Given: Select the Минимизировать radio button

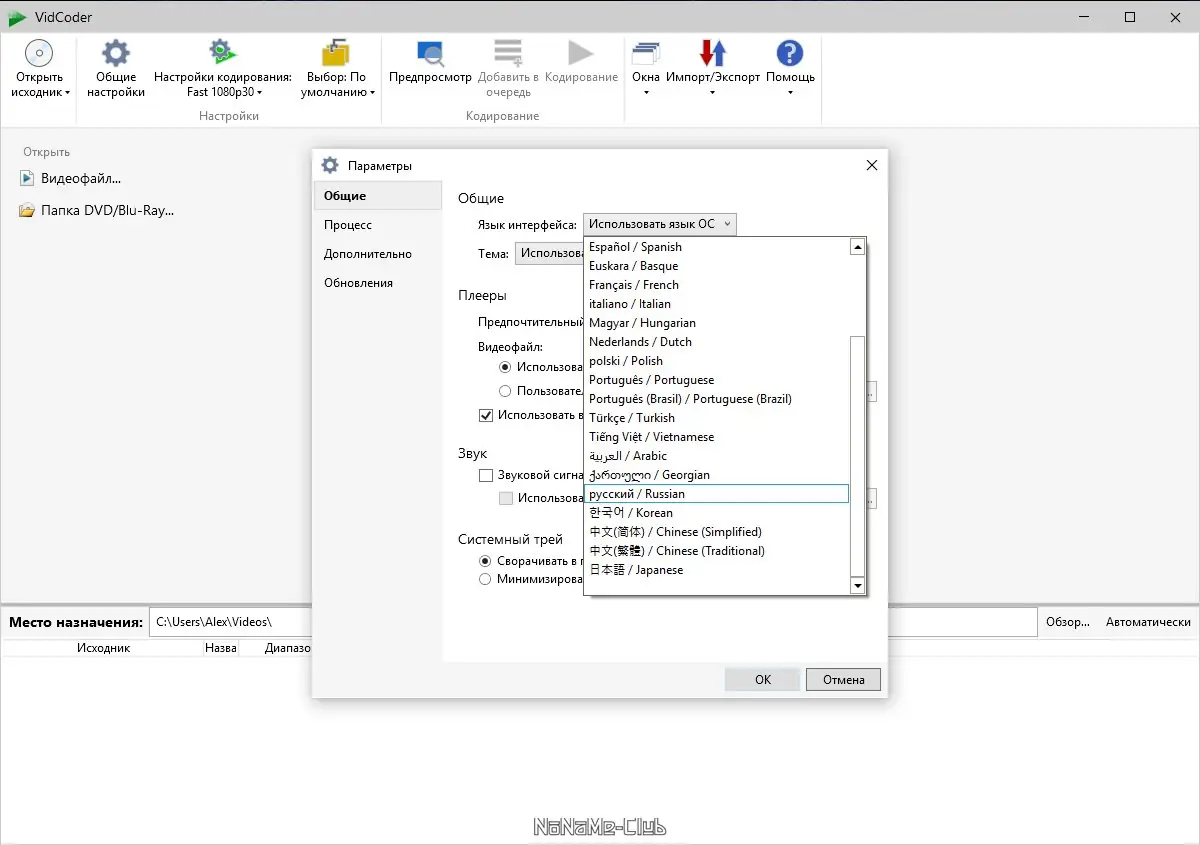Looking at the screenshot, I should [x=485, y=579].
